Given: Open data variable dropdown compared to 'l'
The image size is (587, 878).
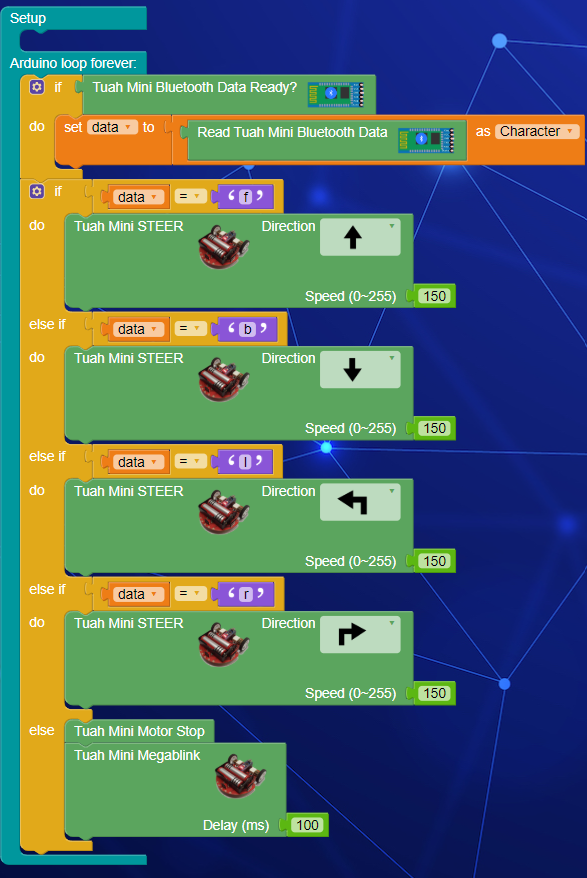Looking at the screenshot, I should click(x=139, y=462).
